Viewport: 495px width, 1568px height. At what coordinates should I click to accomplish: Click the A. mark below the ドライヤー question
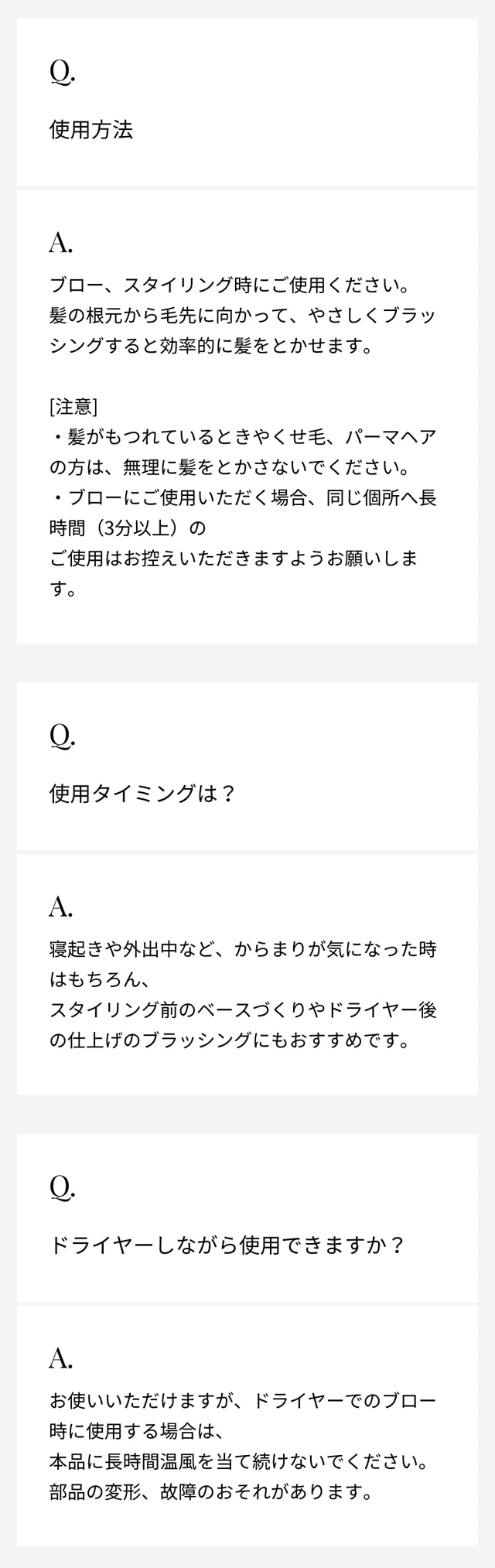pos(61,1358)
